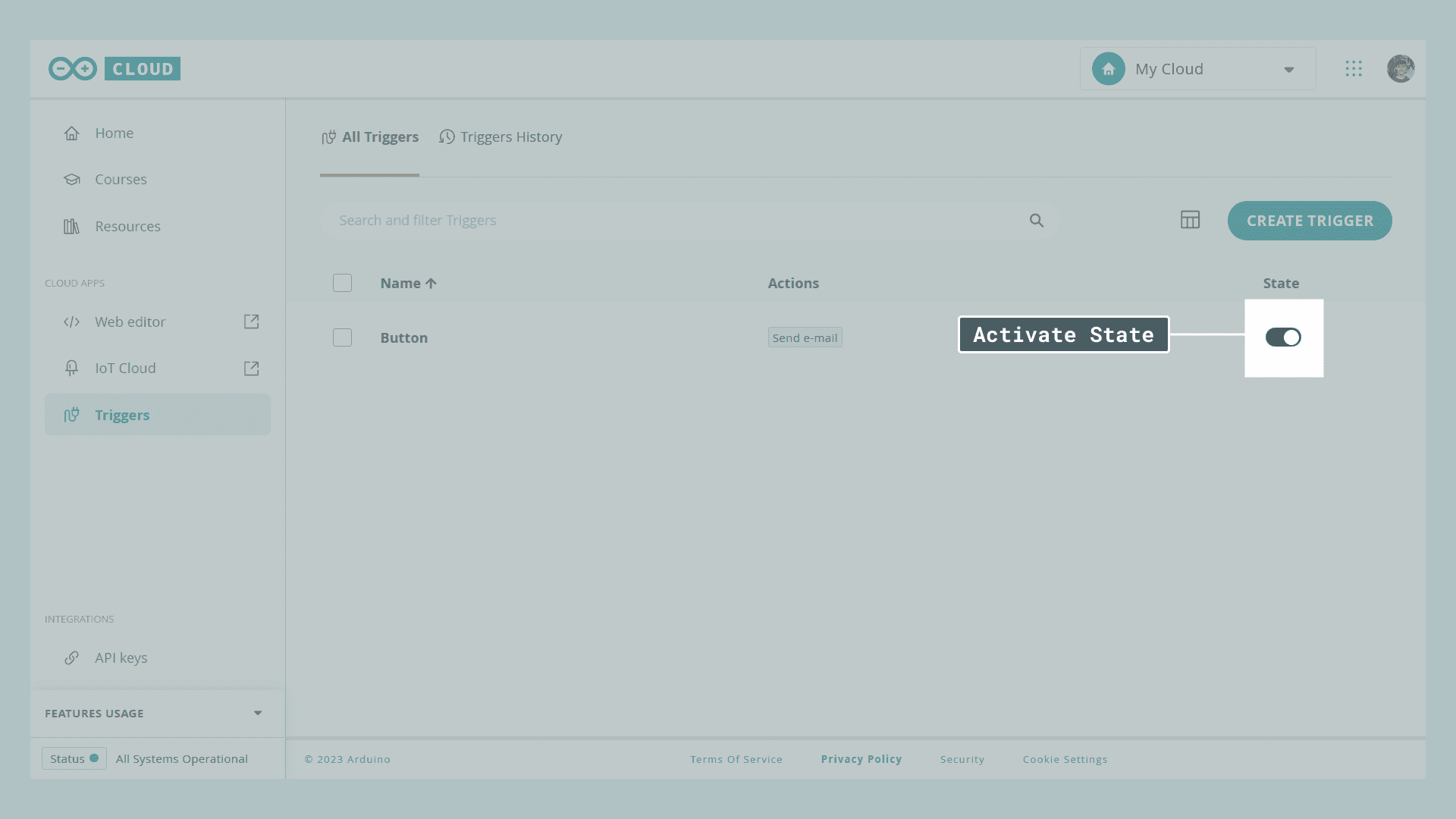Open the user profile avatar
The image size is (1456, 819).
[1400, 69]
